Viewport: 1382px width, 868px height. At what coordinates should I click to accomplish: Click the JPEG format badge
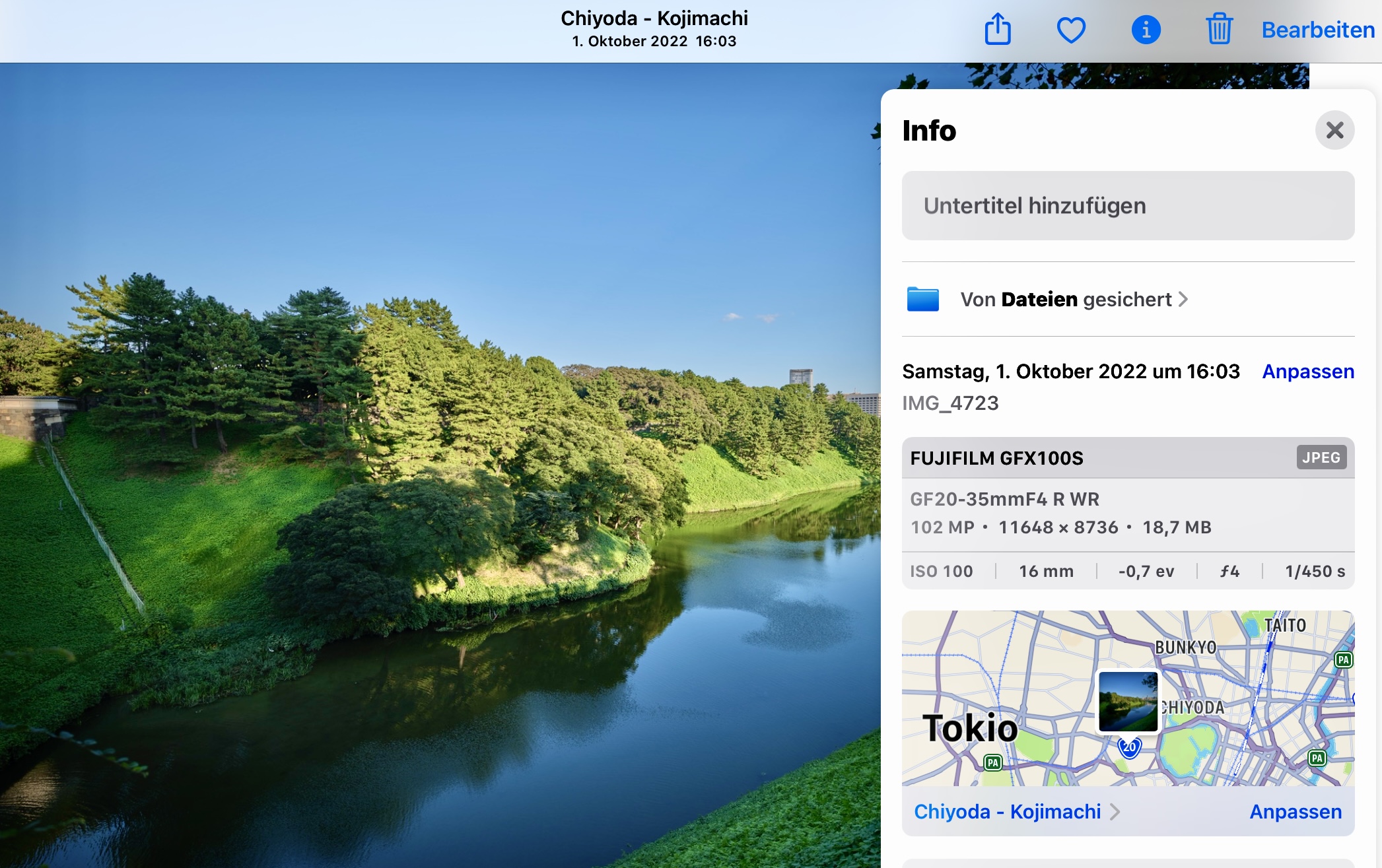[1321, 457]
